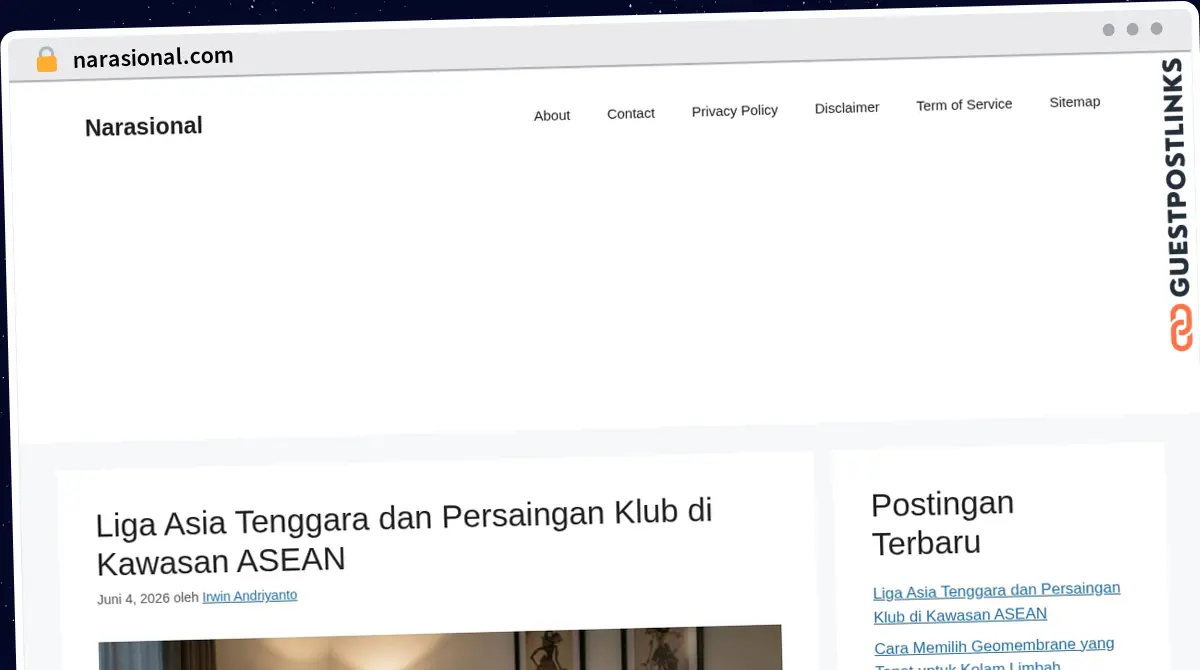Open the Narasional site title link
The width and height of the screenshot is (1200, 670).
click(x=144, y=127)
